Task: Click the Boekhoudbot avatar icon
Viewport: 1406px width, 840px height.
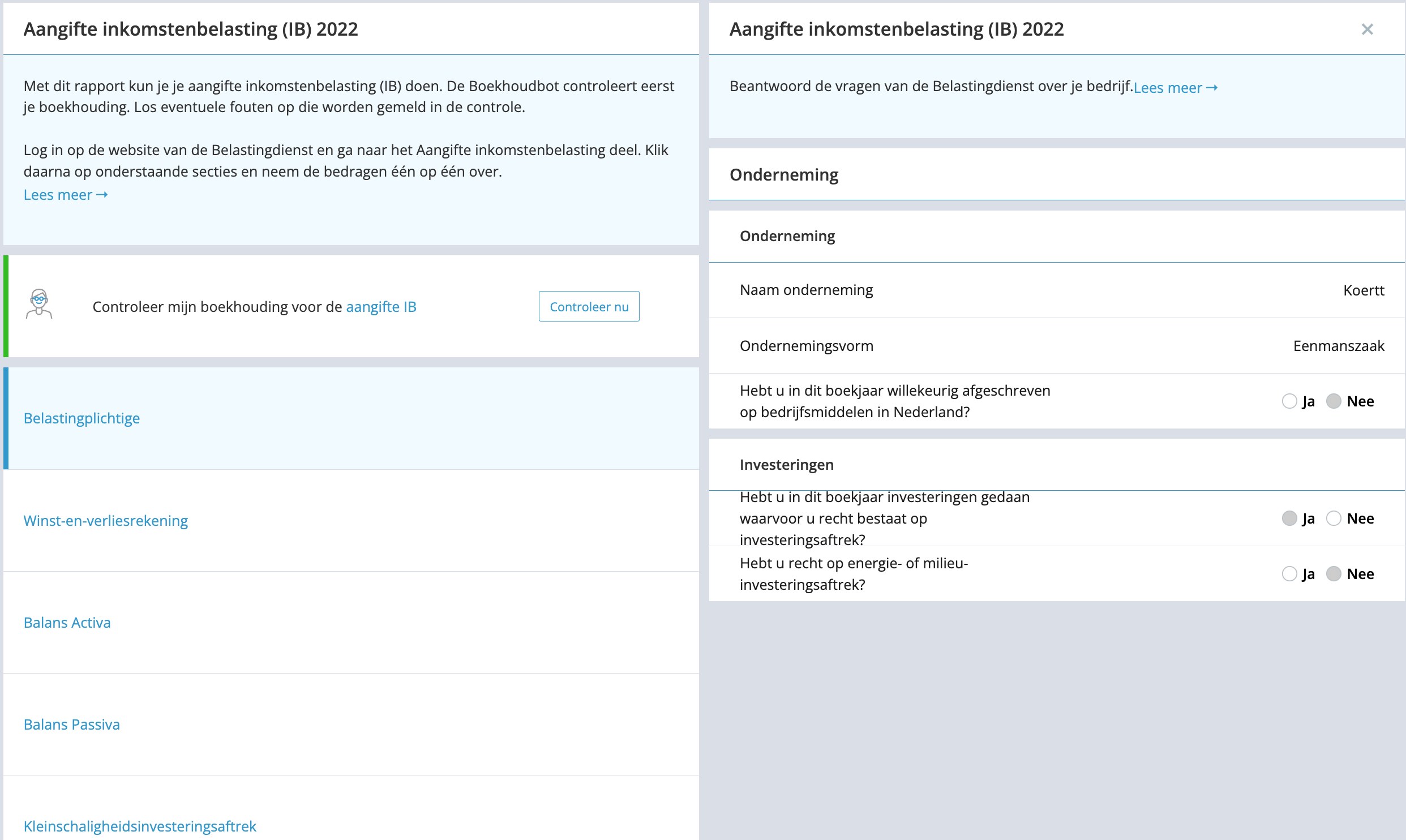Action: click(x=39, y=305)
